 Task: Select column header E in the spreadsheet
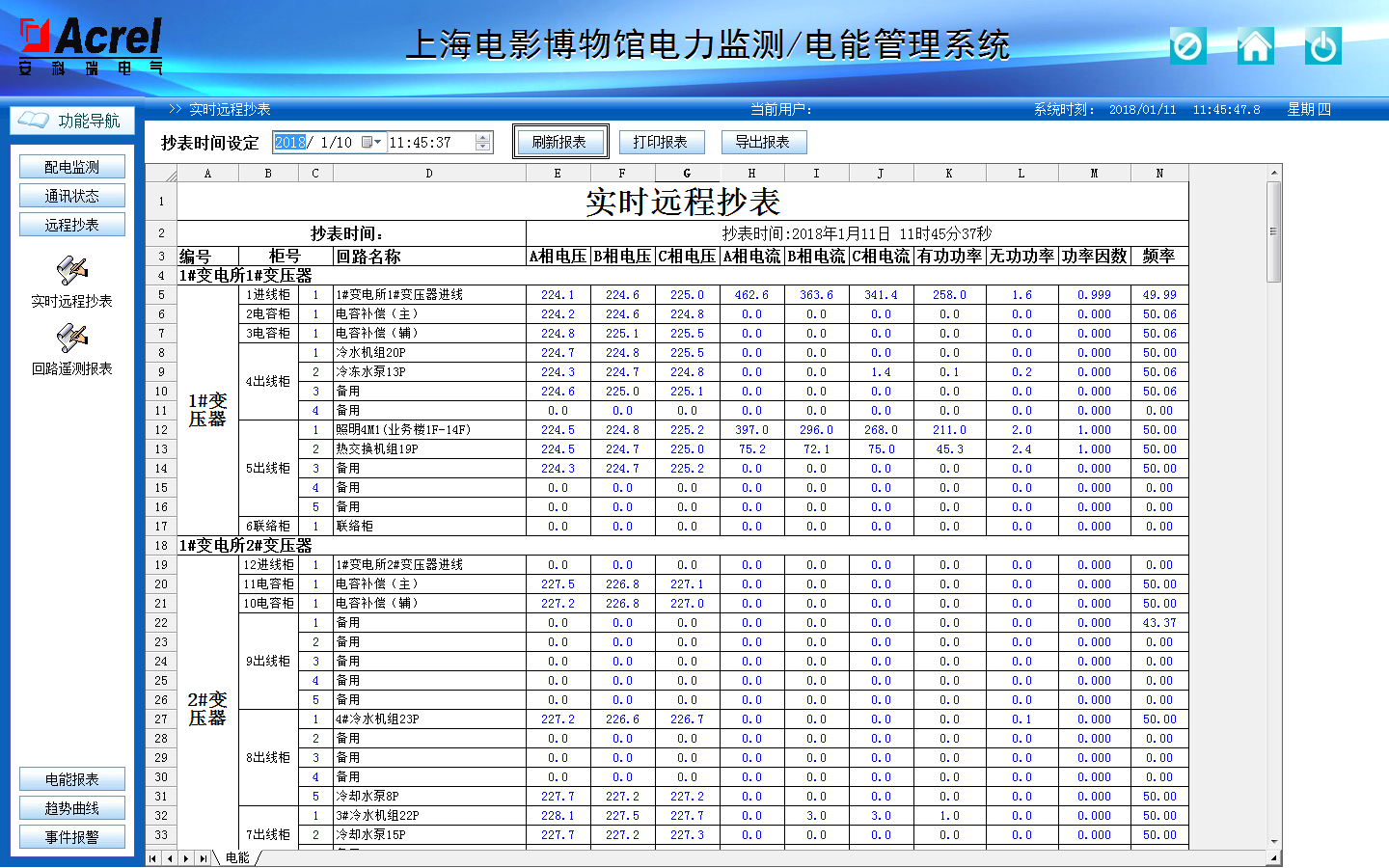558,174
